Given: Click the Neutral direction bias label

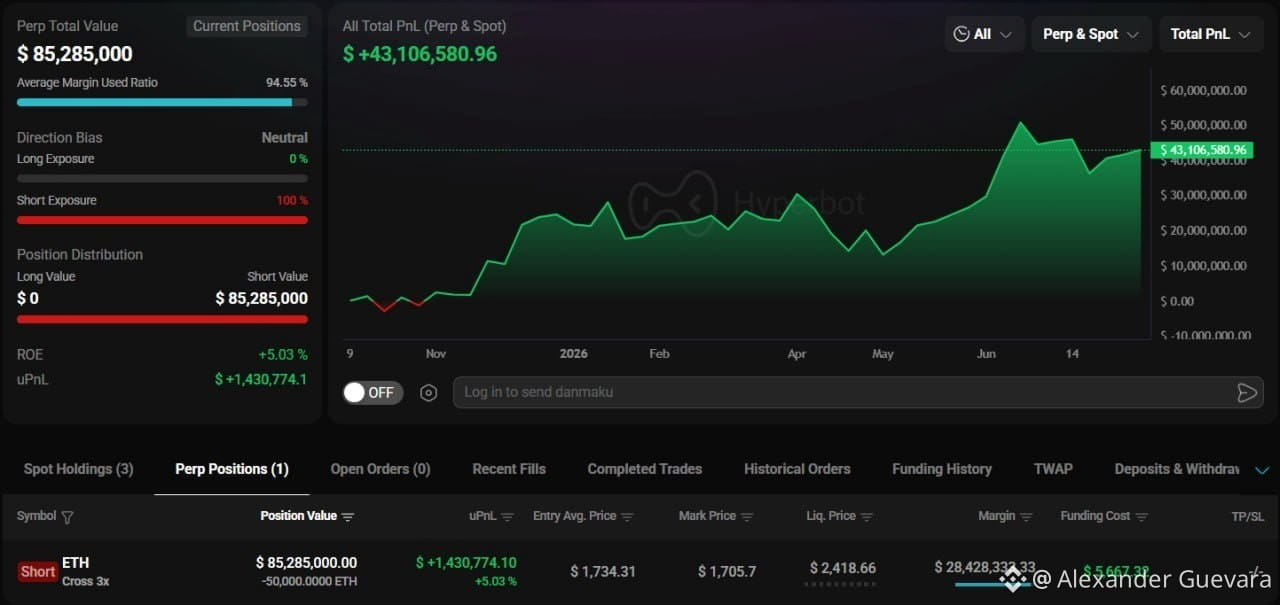Looking at the screenshot, I should (x=285, y=138).
